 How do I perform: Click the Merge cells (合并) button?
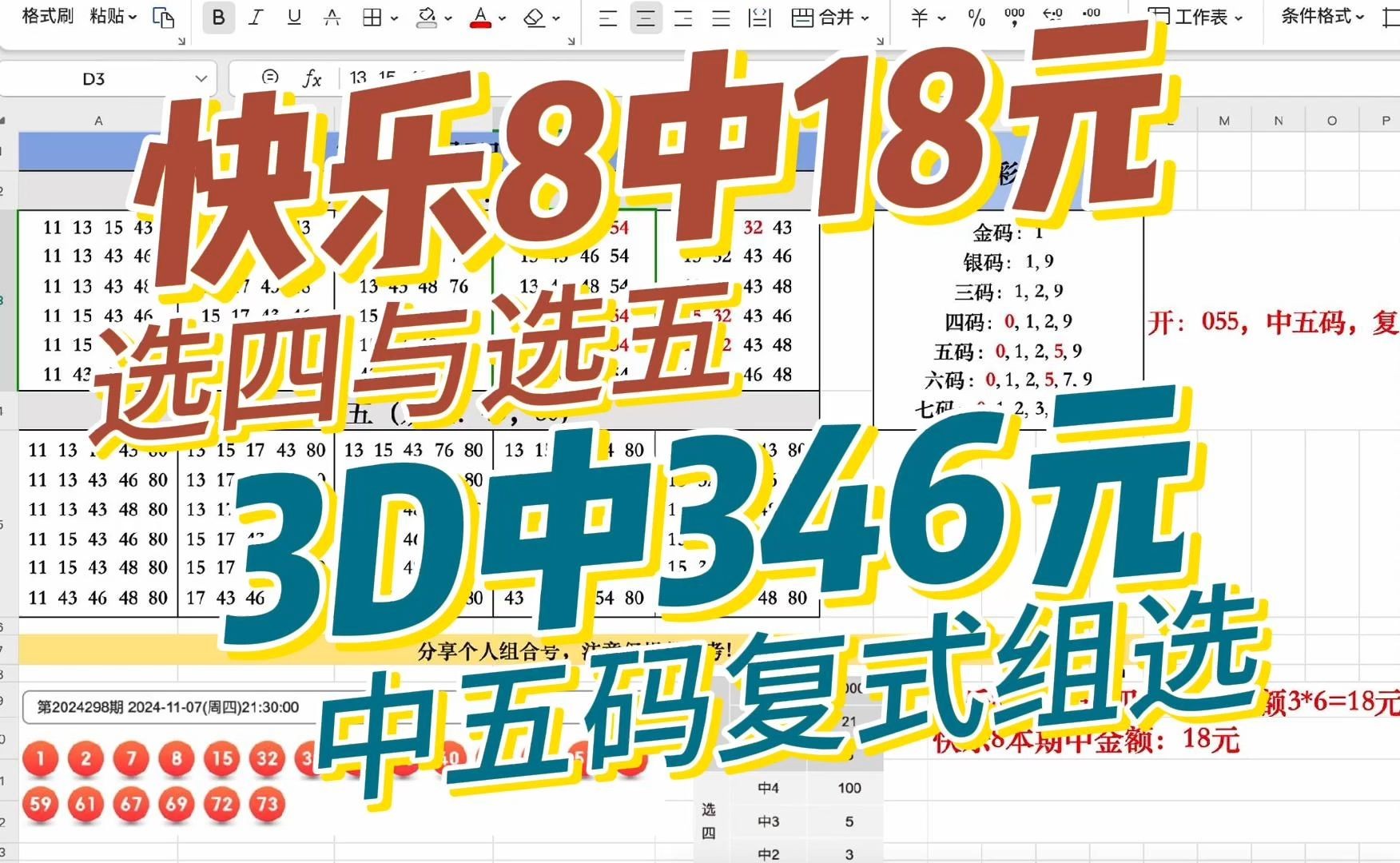point(822,18)
